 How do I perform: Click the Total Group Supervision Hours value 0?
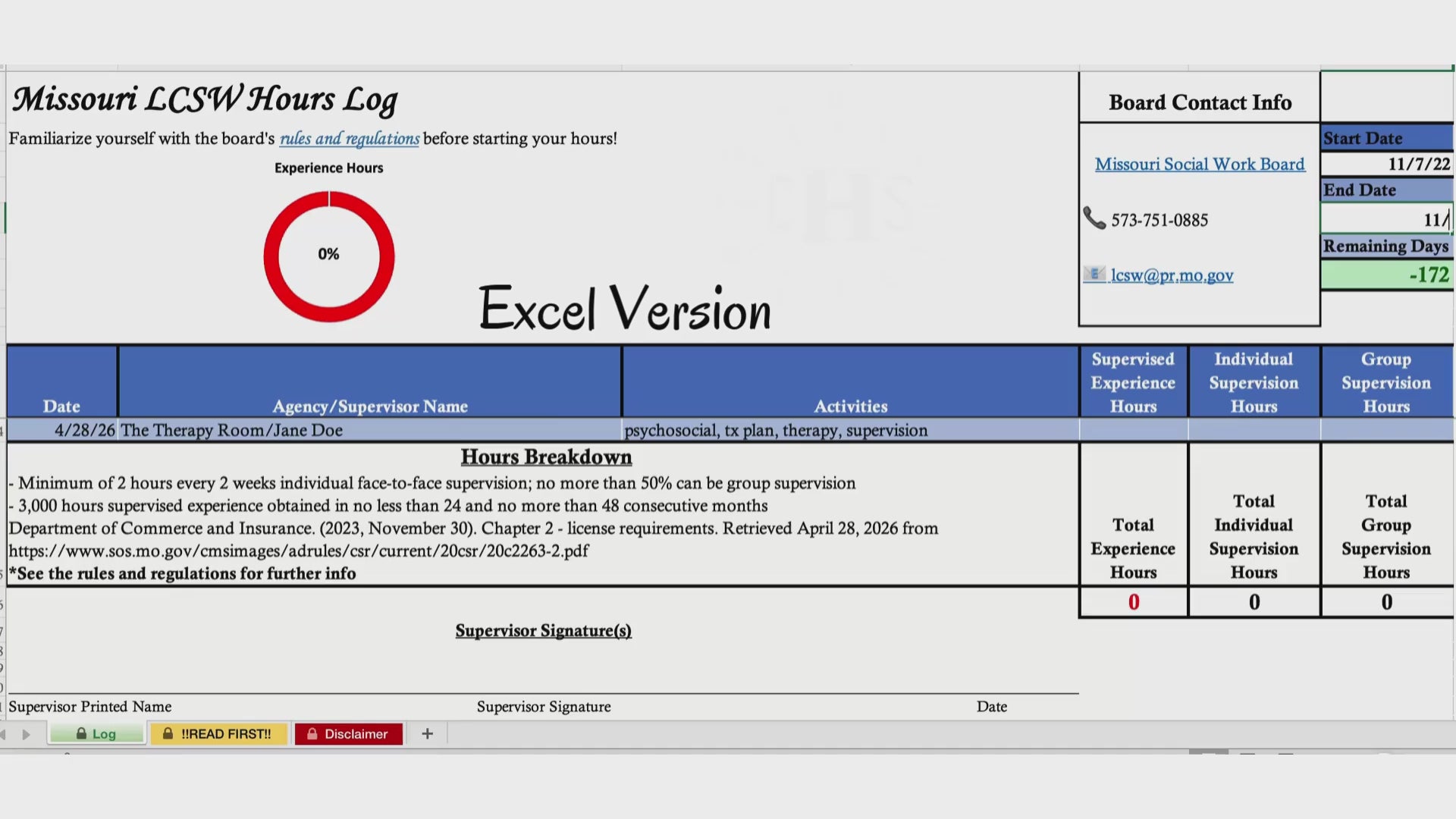pos(1386,602)
